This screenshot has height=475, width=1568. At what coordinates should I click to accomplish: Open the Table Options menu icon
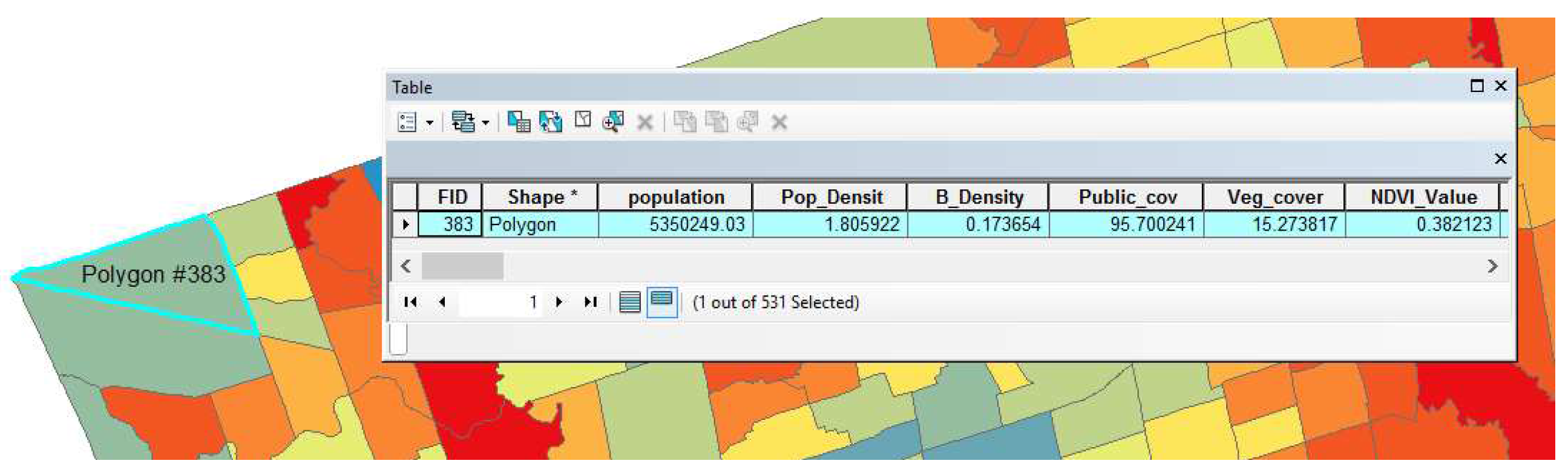tap(407, 122)
